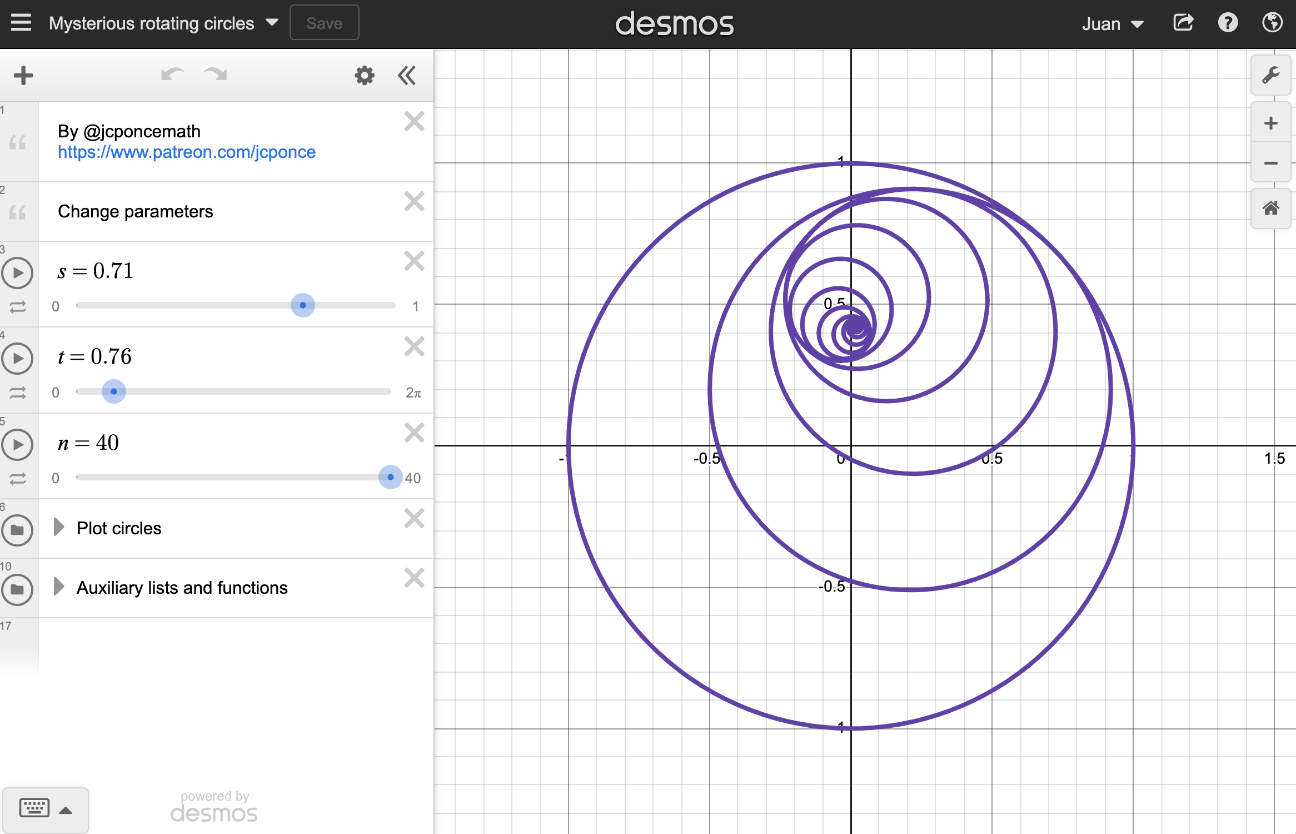The width and height of the screenshot is (1296, 834).
Task: Click the n slider handle
Action: [x=390, y=478]
